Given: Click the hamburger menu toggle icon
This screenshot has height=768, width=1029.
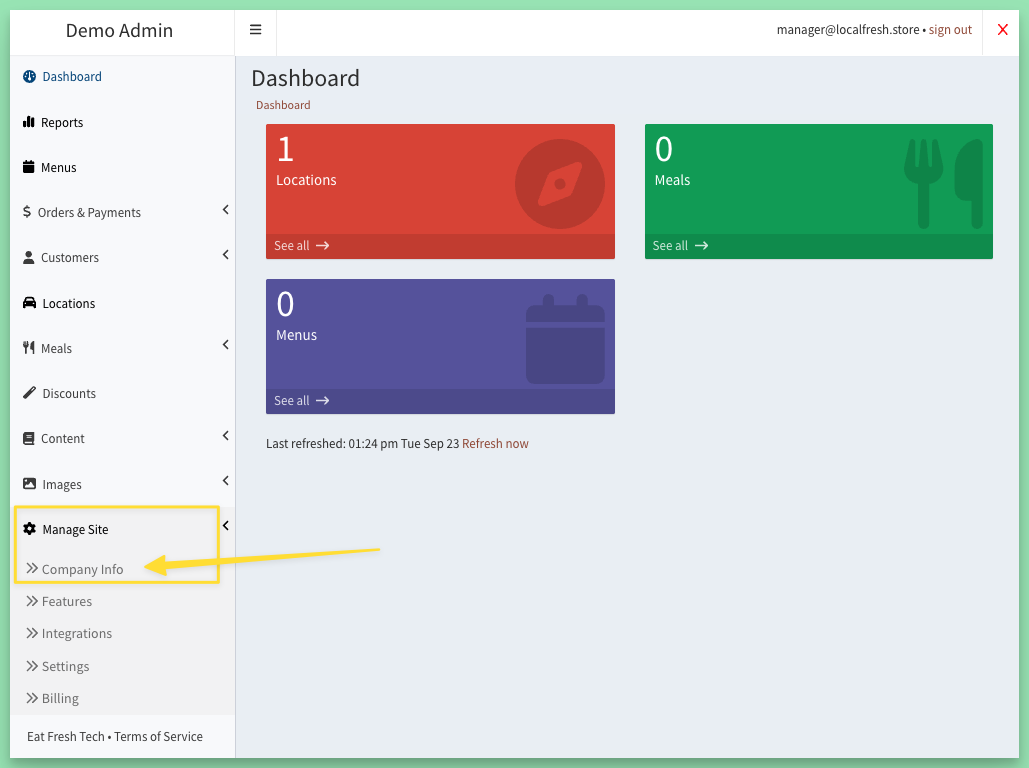Looking at the screenshot, I should [x=255, y=30].
